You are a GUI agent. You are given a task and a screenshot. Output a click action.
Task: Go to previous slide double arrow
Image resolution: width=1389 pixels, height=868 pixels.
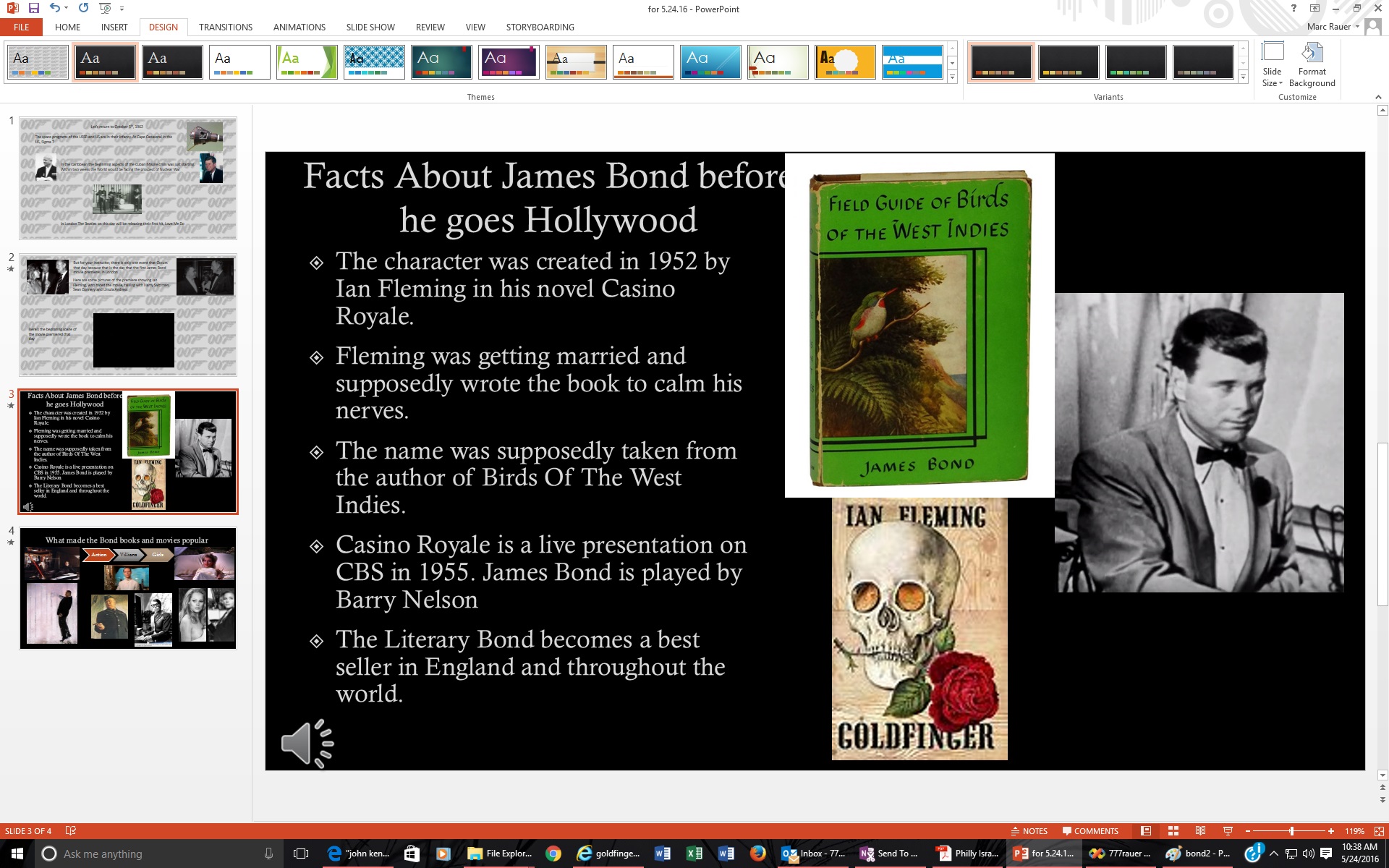(x=1382, y=788)
